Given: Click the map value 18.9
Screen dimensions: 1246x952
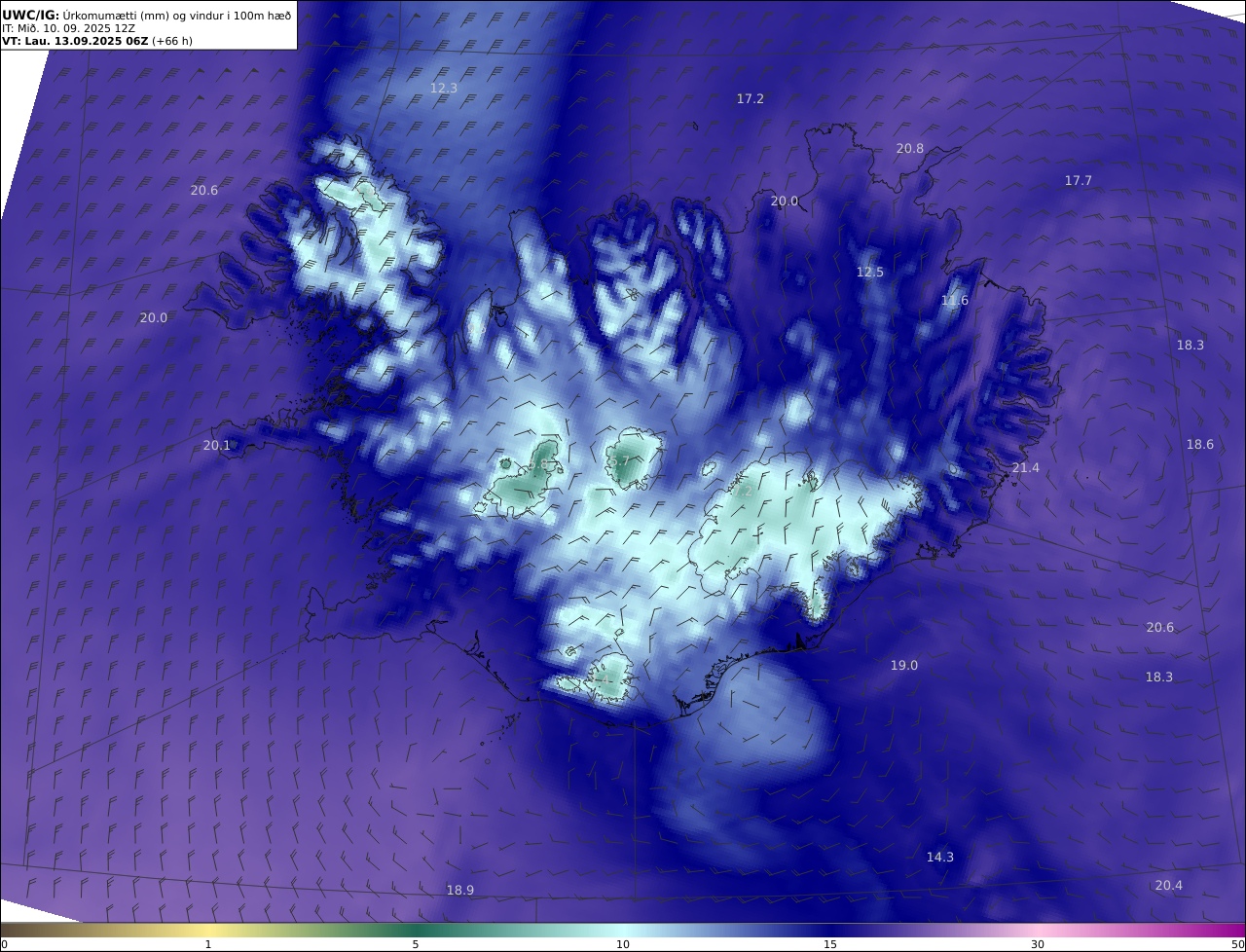Looking at the screenshot, I should pos(460,891).
